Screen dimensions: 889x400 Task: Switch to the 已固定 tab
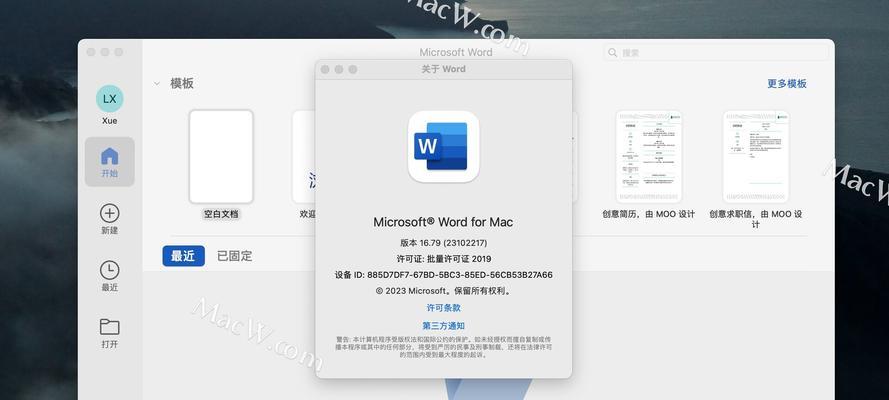point(235,256)
